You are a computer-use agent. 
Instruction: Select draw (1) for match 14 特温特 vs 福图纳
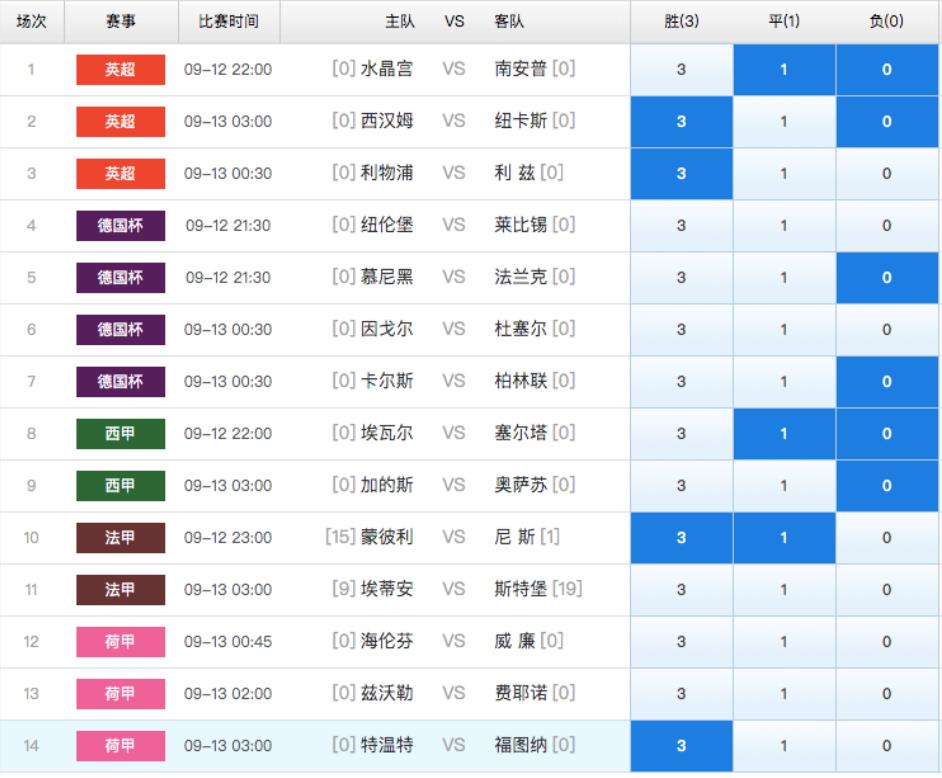tap(784, 746)
